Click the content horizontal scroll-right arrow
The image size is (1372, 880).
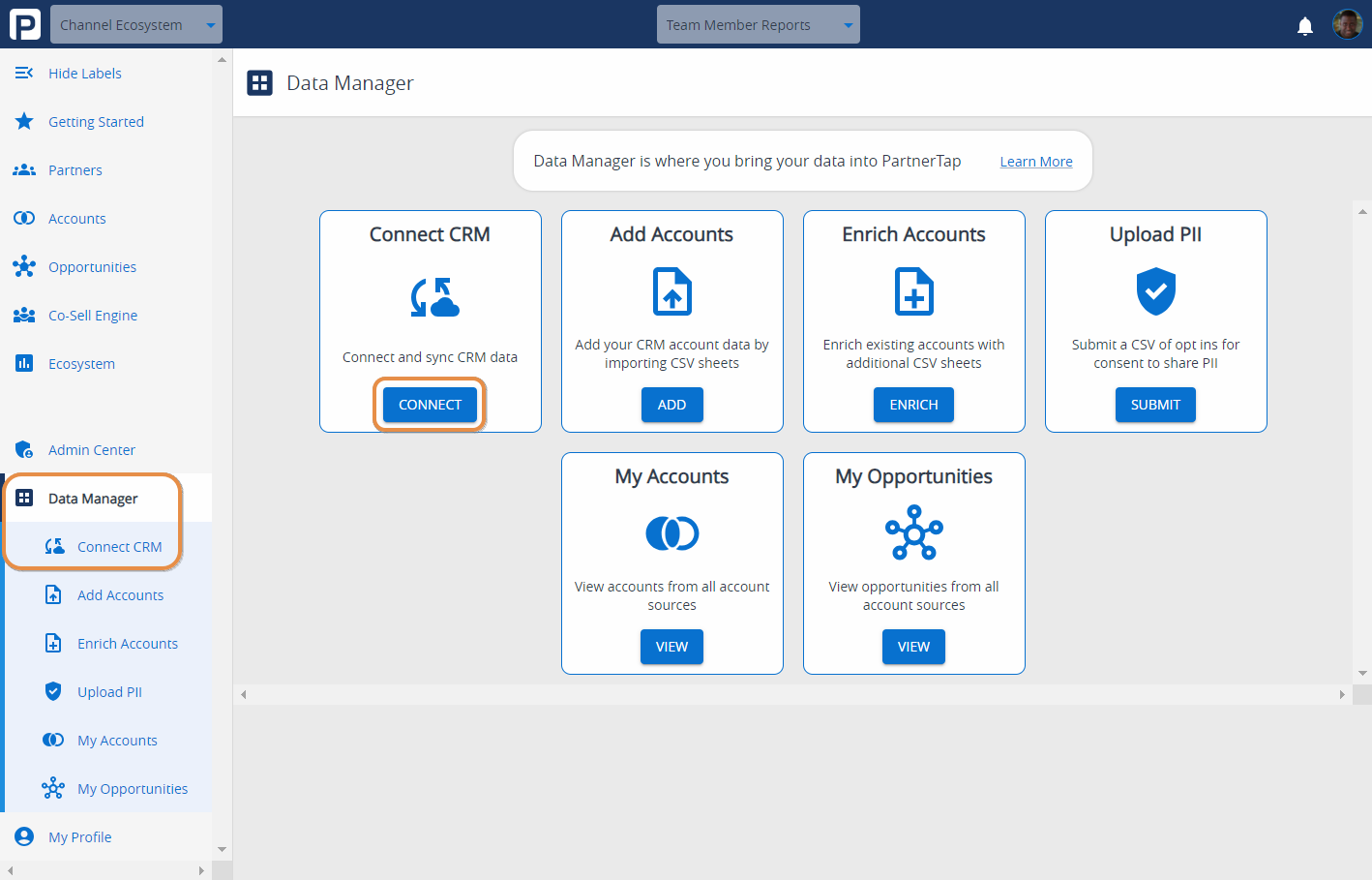coord(1342,694)
